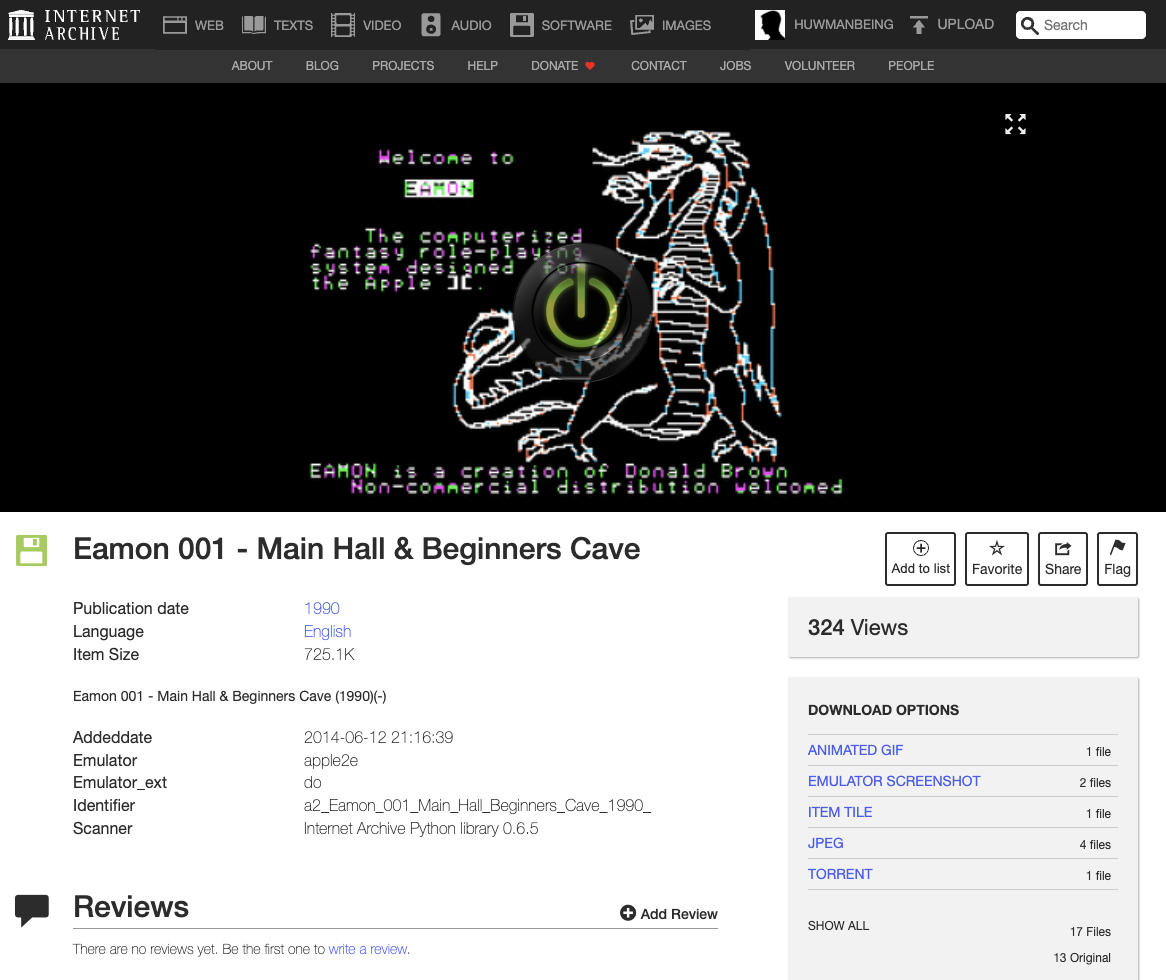1166x980 pixels.
Task: Download the TORRENT file
Action: pyautogui.click(x=840, y=874)
